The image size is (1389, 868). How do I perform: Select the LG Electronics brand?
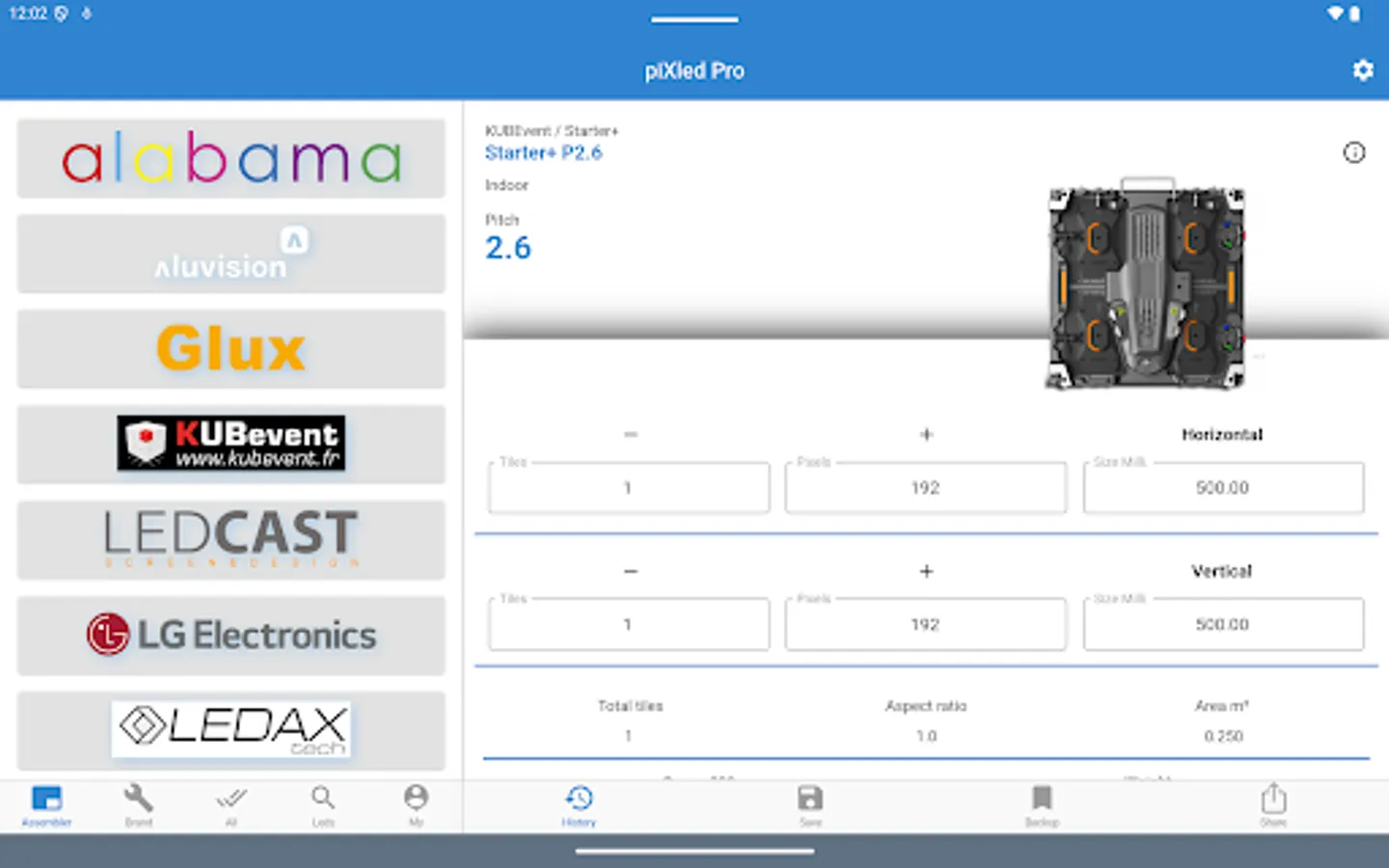231,636
